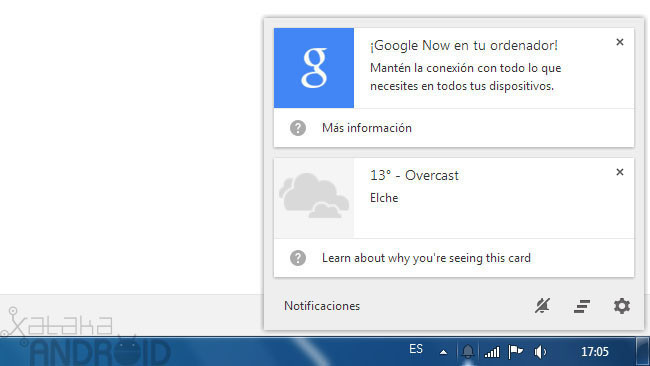Open the network signal icon in tray
The height and width of the screenshot is (366, 650).
492,352
